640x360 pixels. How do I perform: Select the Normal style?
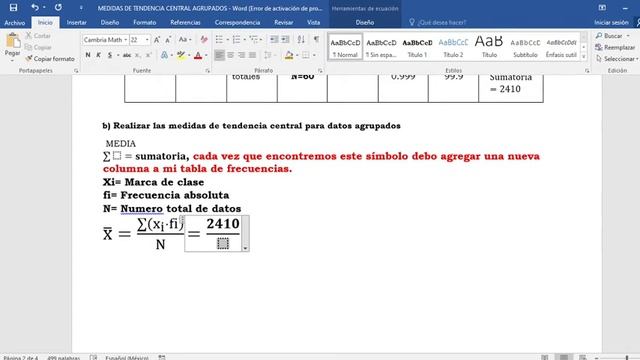(345, 47)
